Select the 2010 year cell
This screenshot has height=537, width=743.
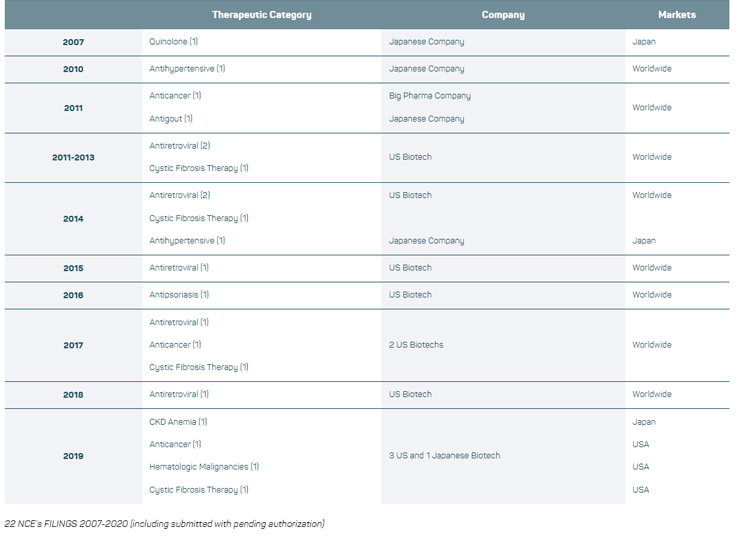tap(73, 69)
